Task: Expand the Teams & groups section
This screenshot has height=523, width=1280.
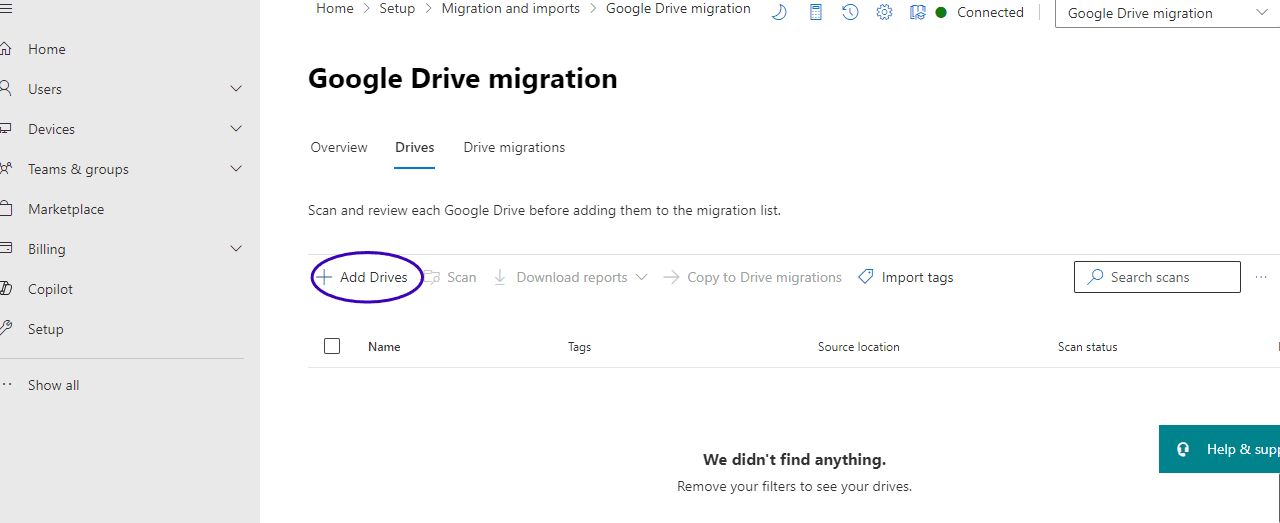Action: click(236, 169)
